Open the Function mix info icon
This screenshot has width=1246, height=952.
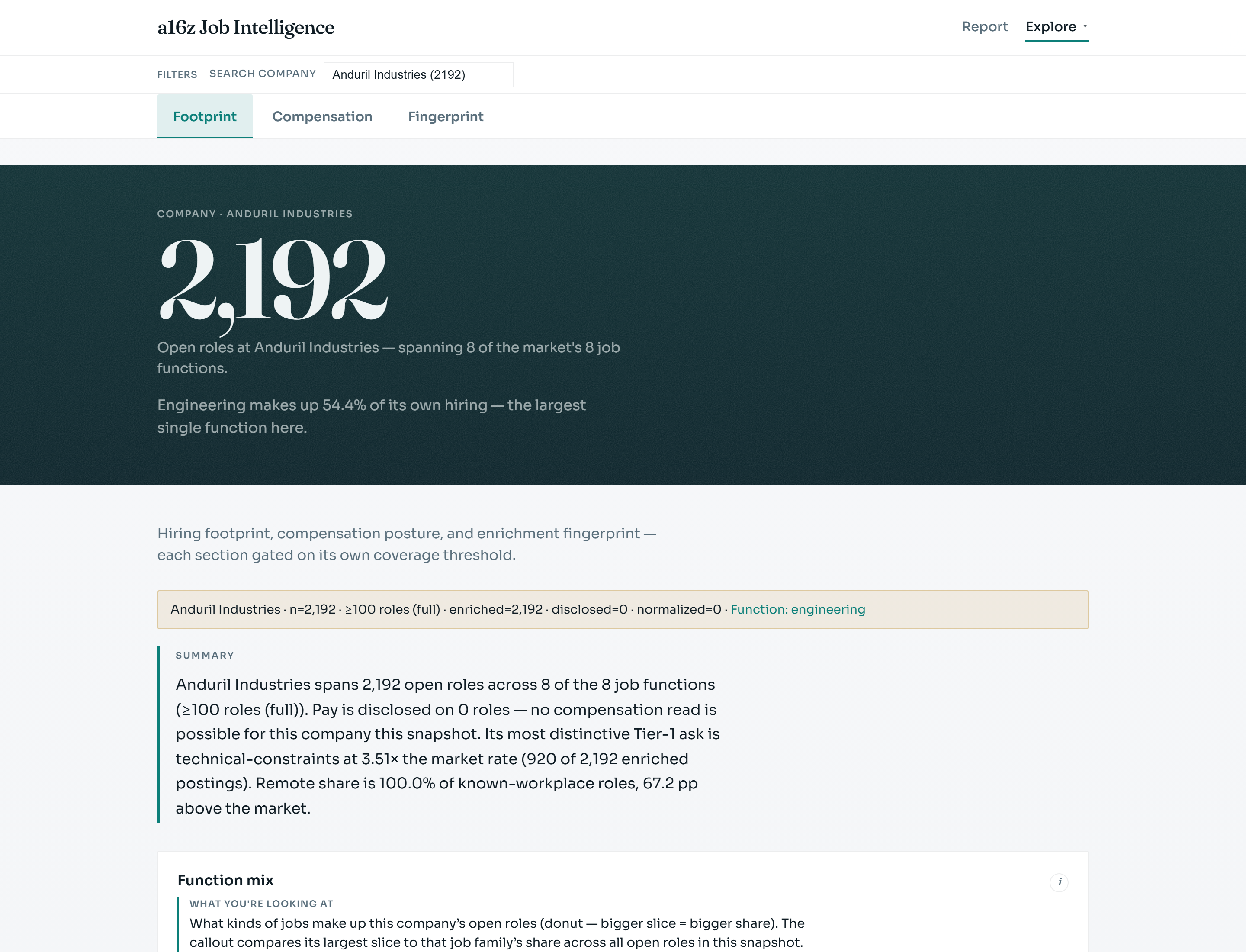1058,882
